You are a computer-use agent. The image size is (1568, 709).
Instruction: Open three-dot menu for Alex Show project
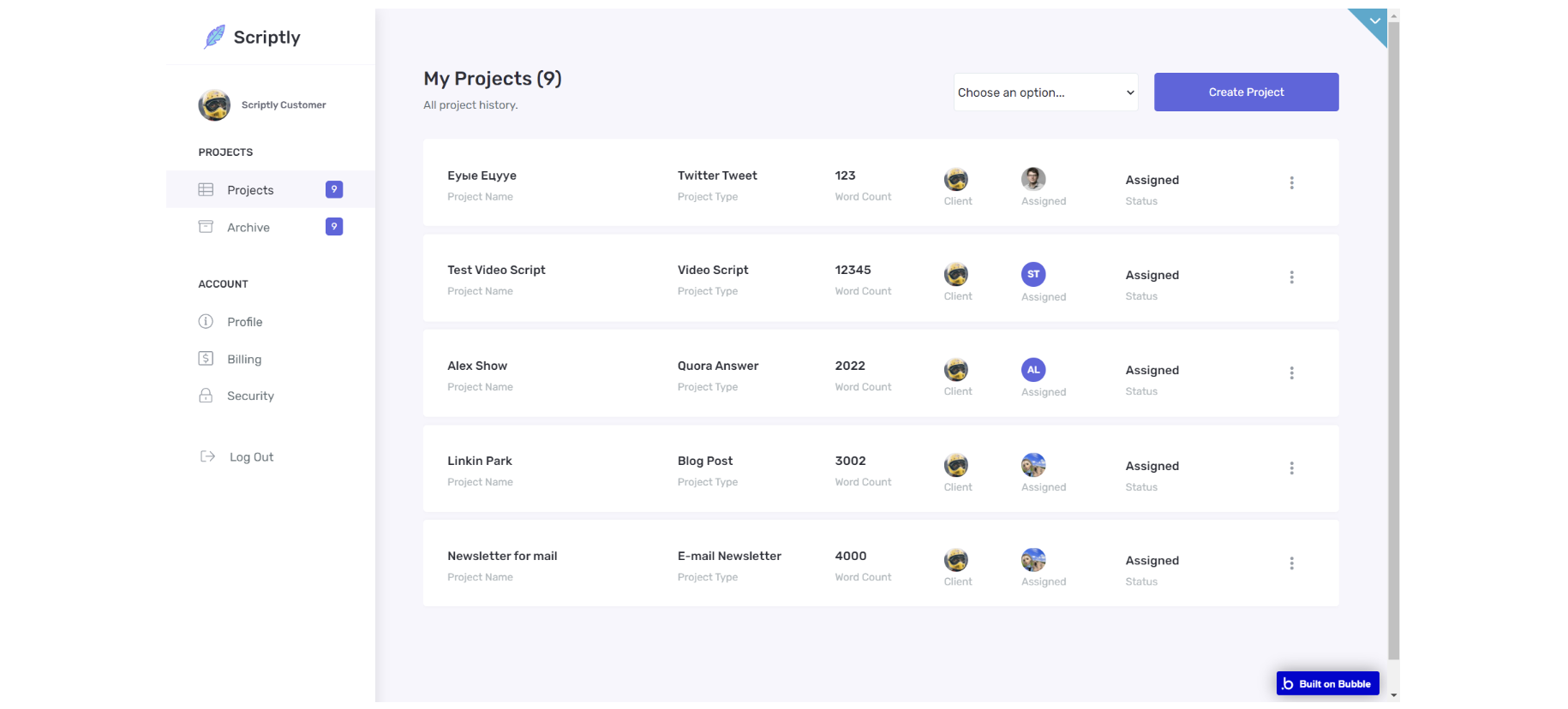[1291, 373]
